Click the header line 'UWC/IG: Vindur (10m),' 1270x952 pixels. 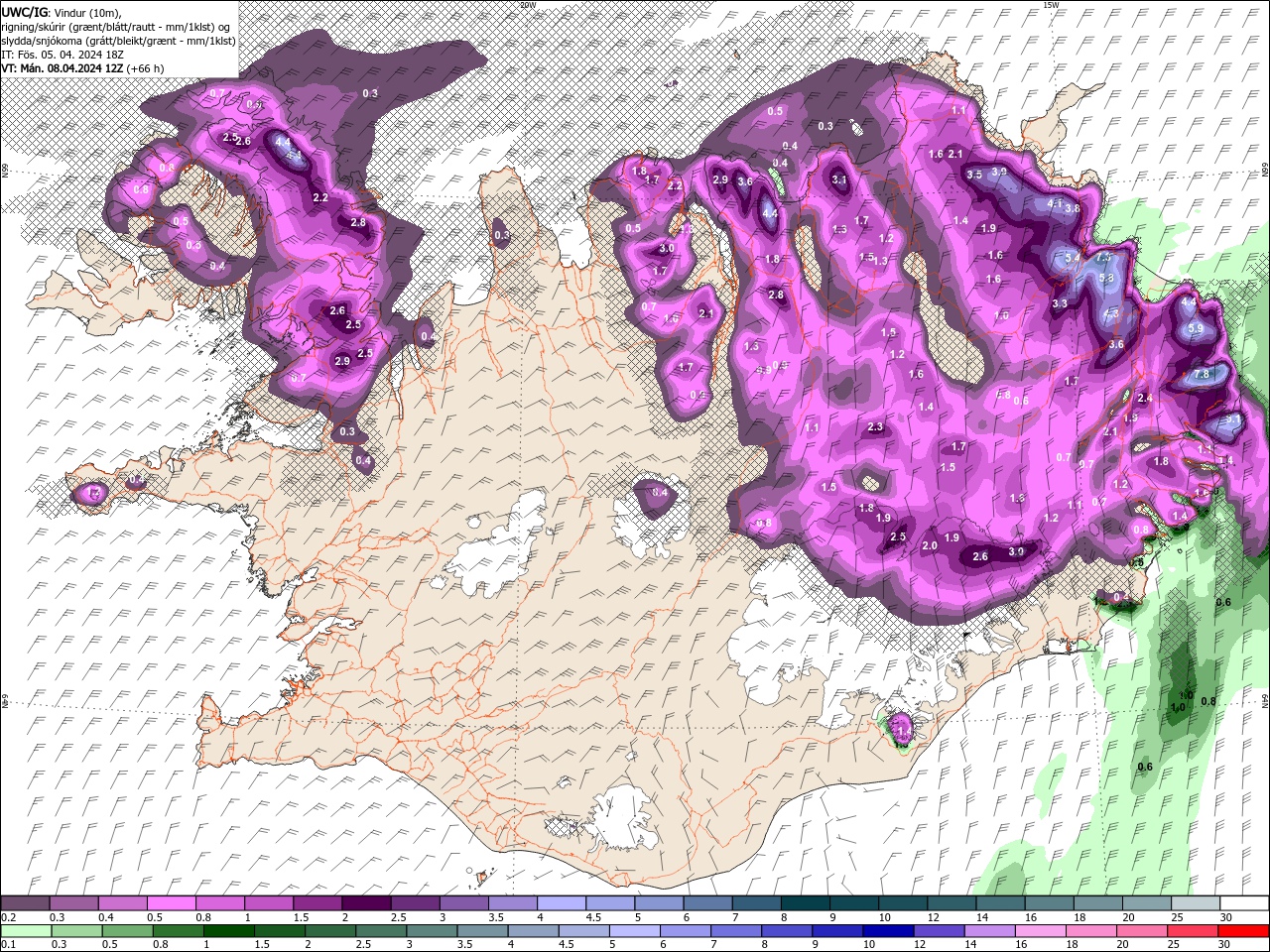pos(62,12)
